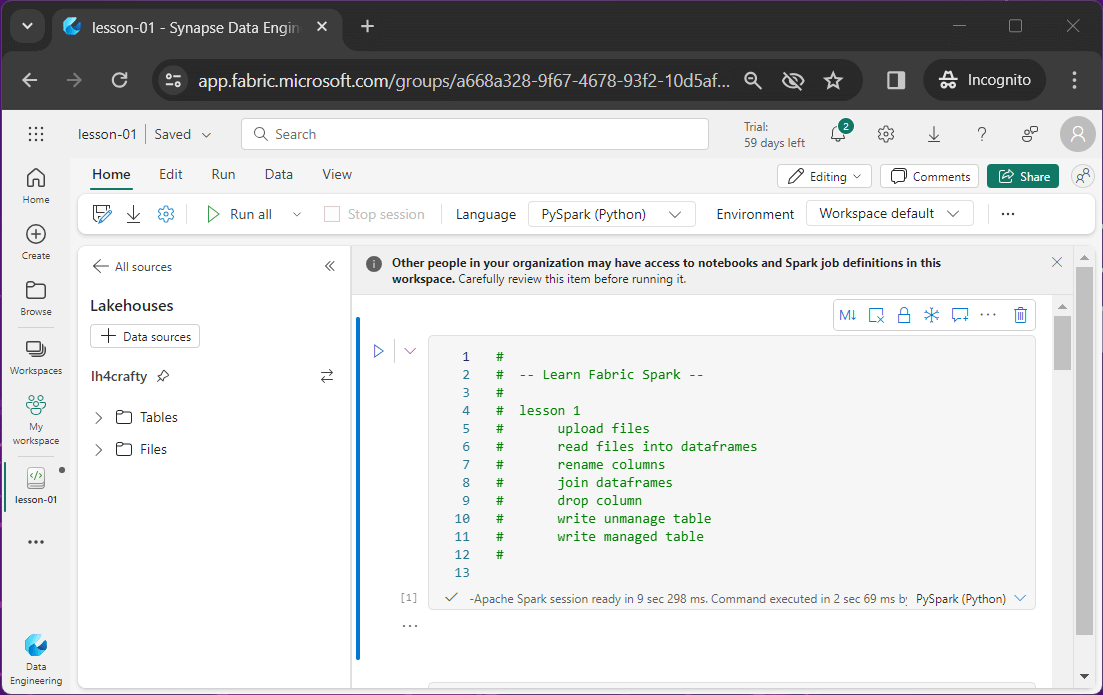Freeze the cell using snowflake icon
The height and width of the screenshot is (695, 1103).
(931, 315)
